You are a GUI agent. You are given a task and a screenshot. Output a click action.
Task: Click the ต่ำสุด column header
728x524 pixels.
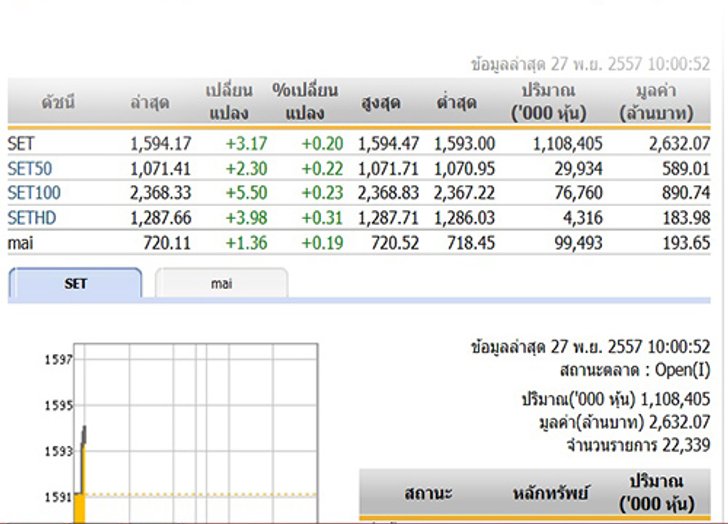point(456,102)
